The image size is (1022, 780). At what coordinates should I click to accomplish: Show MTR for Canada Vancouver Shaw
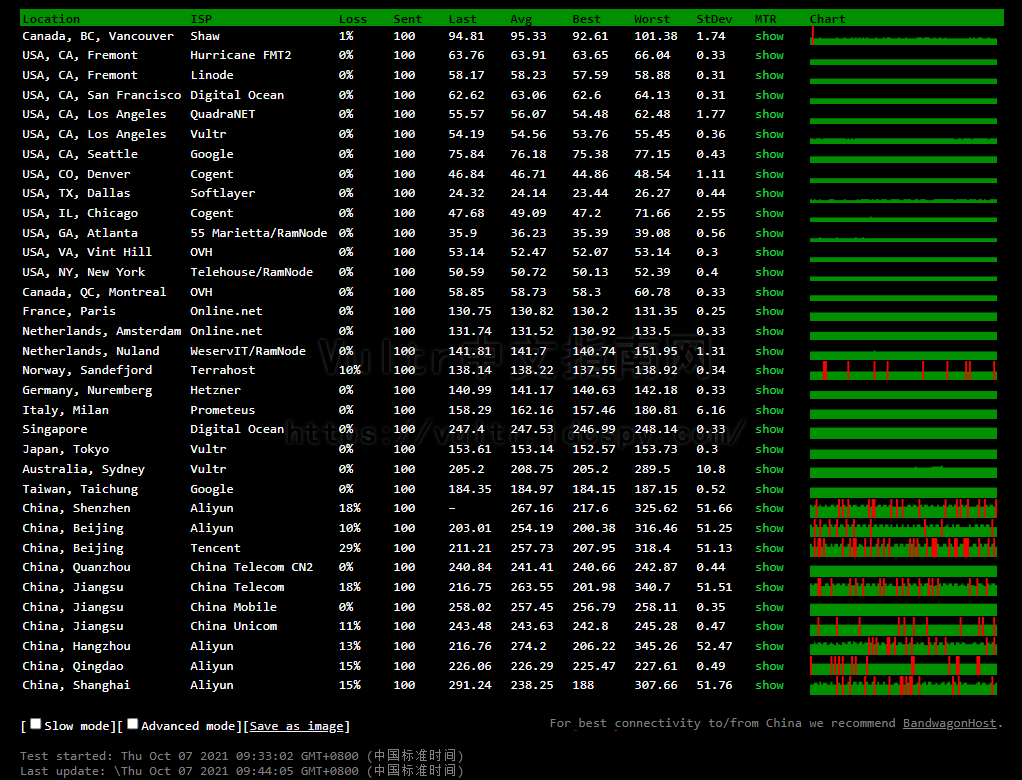(x=769, y=36)
